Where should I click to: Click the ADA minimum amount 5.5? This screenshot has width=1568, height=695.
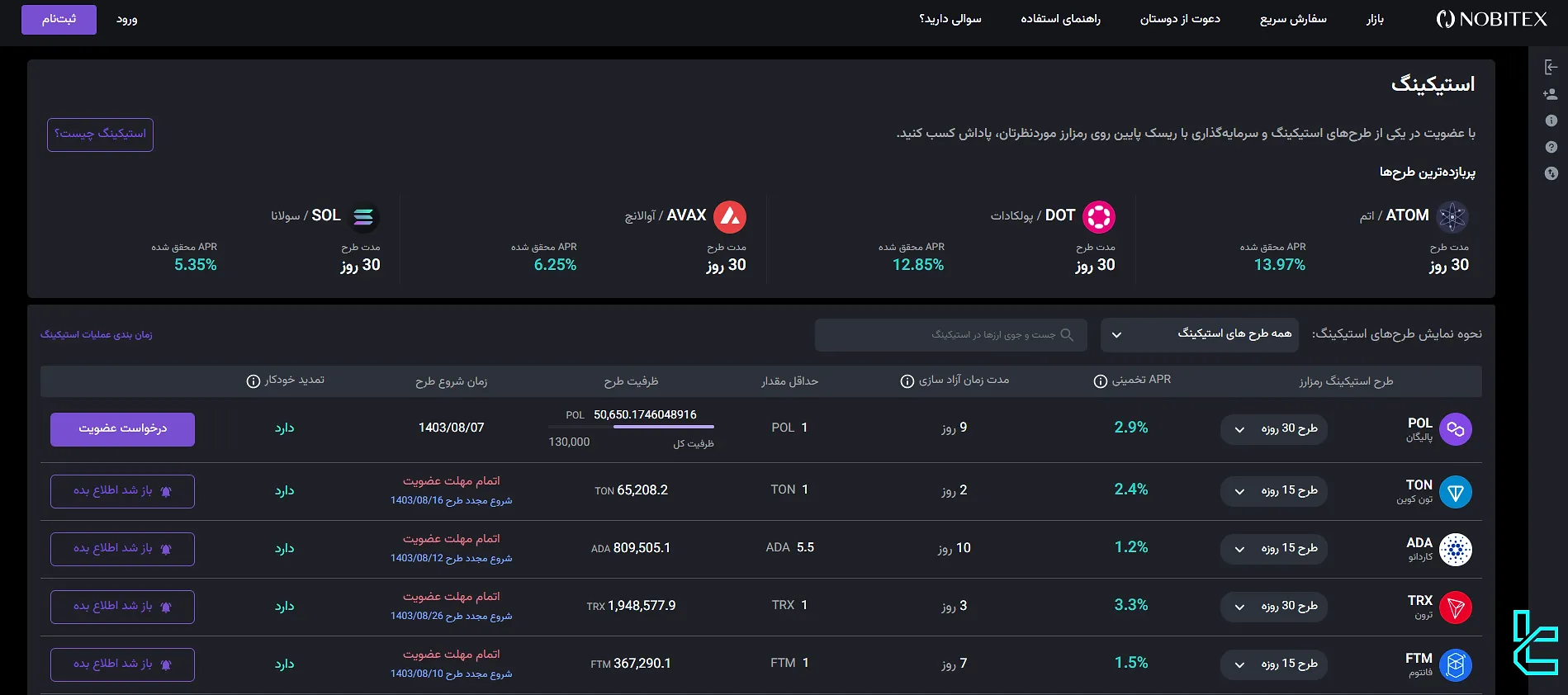806,547
